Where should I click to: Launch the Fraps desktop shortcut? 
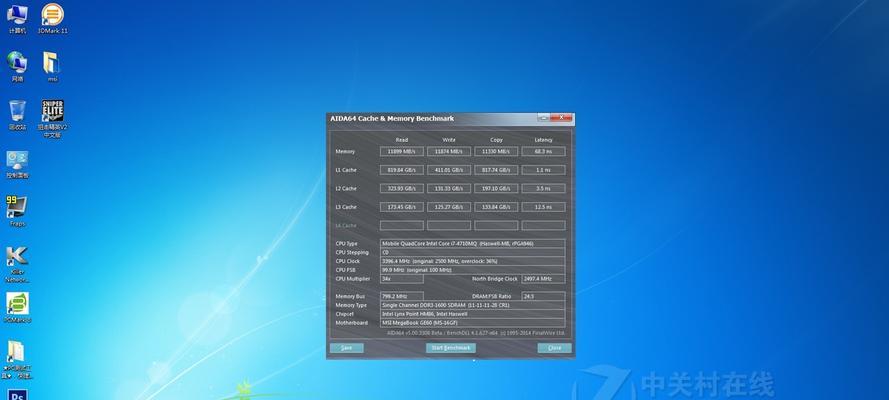tap(17, 211)
